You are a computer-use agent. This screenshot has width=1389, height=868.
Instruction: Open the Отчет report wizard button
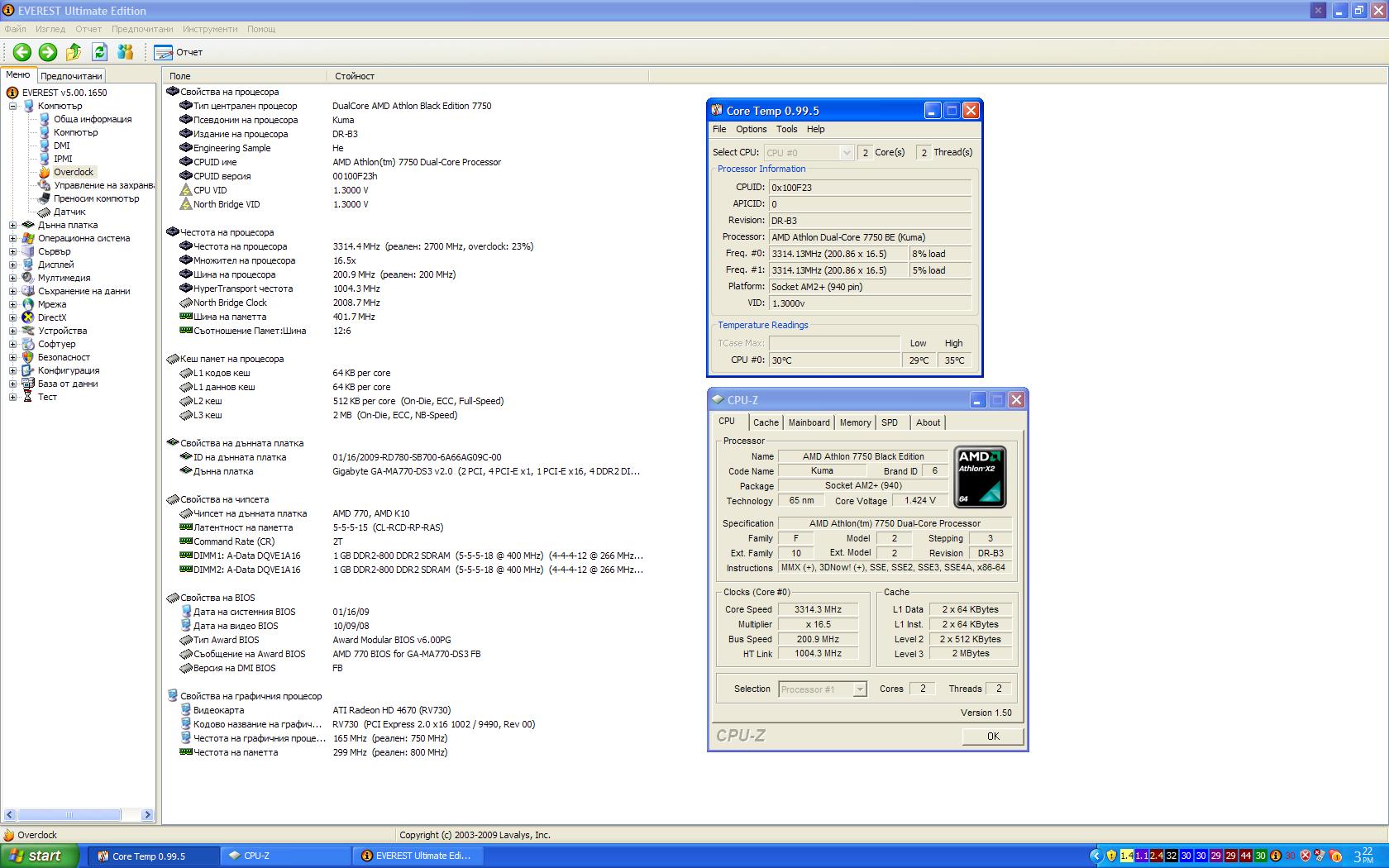click(x=179, y=52)
